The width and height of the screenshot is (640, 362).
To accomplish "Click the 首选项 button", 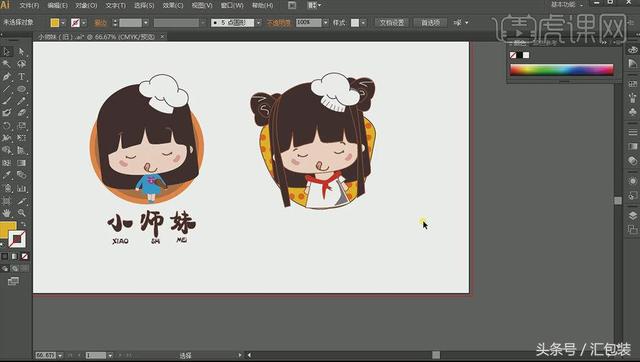I will point(430,23).
